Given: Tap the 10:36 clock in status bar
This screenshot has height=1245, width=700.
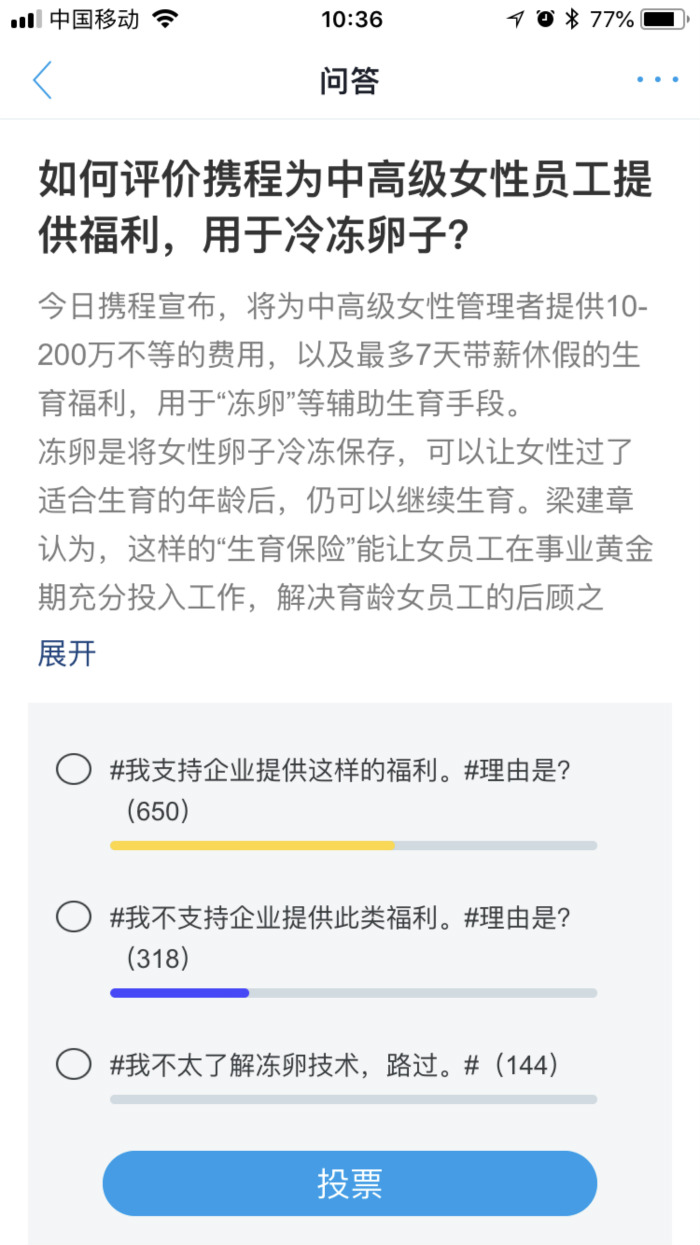Looking at the screenshot, I should [x=351, y=19].
